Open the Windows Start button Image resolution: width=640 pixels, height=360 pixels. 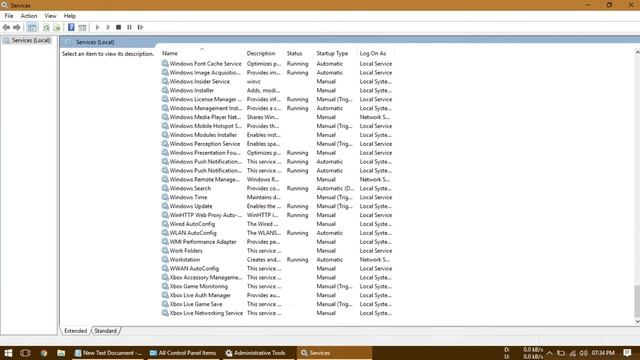click(x=8, y=353)
